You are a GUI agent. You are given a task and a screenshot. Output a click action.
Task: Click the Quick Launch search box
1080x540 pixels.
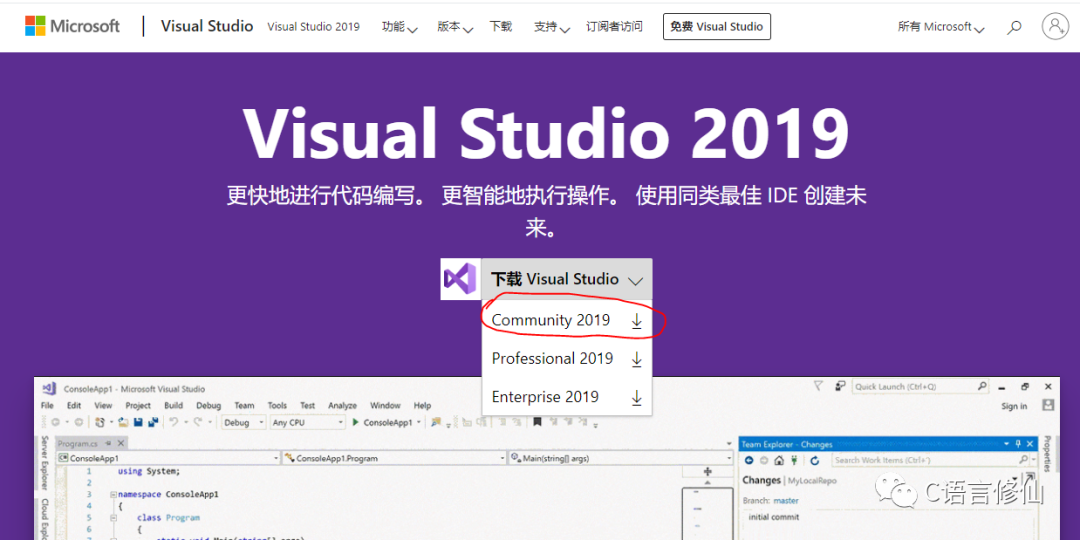click(x=922, y=386)
